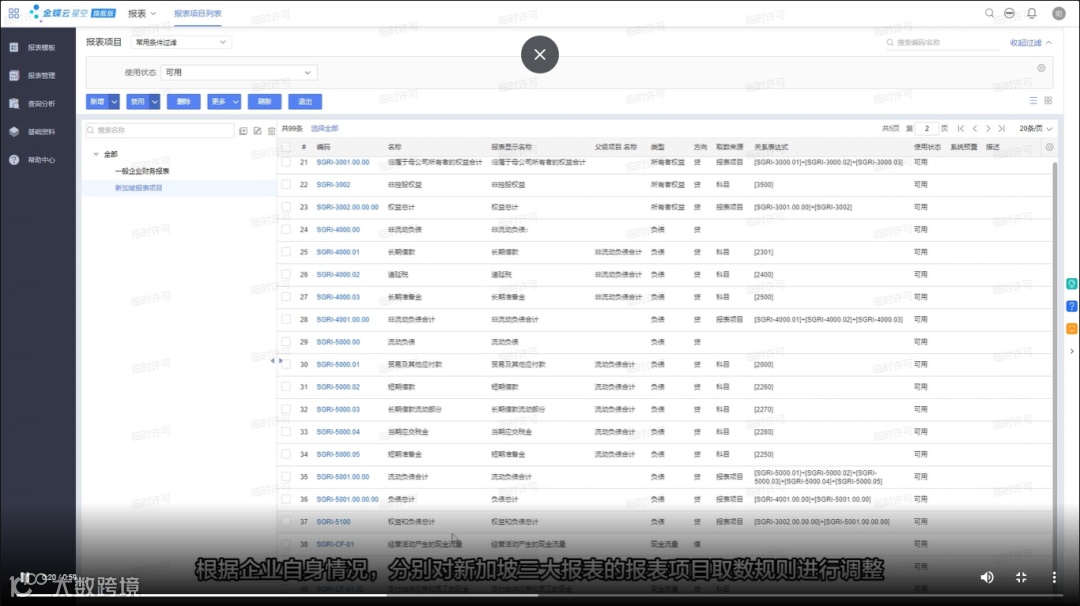The height and width of the screenshot is (606, 1080).
Task: Close the video overlay with X button
Action: [x=539, y=54]
